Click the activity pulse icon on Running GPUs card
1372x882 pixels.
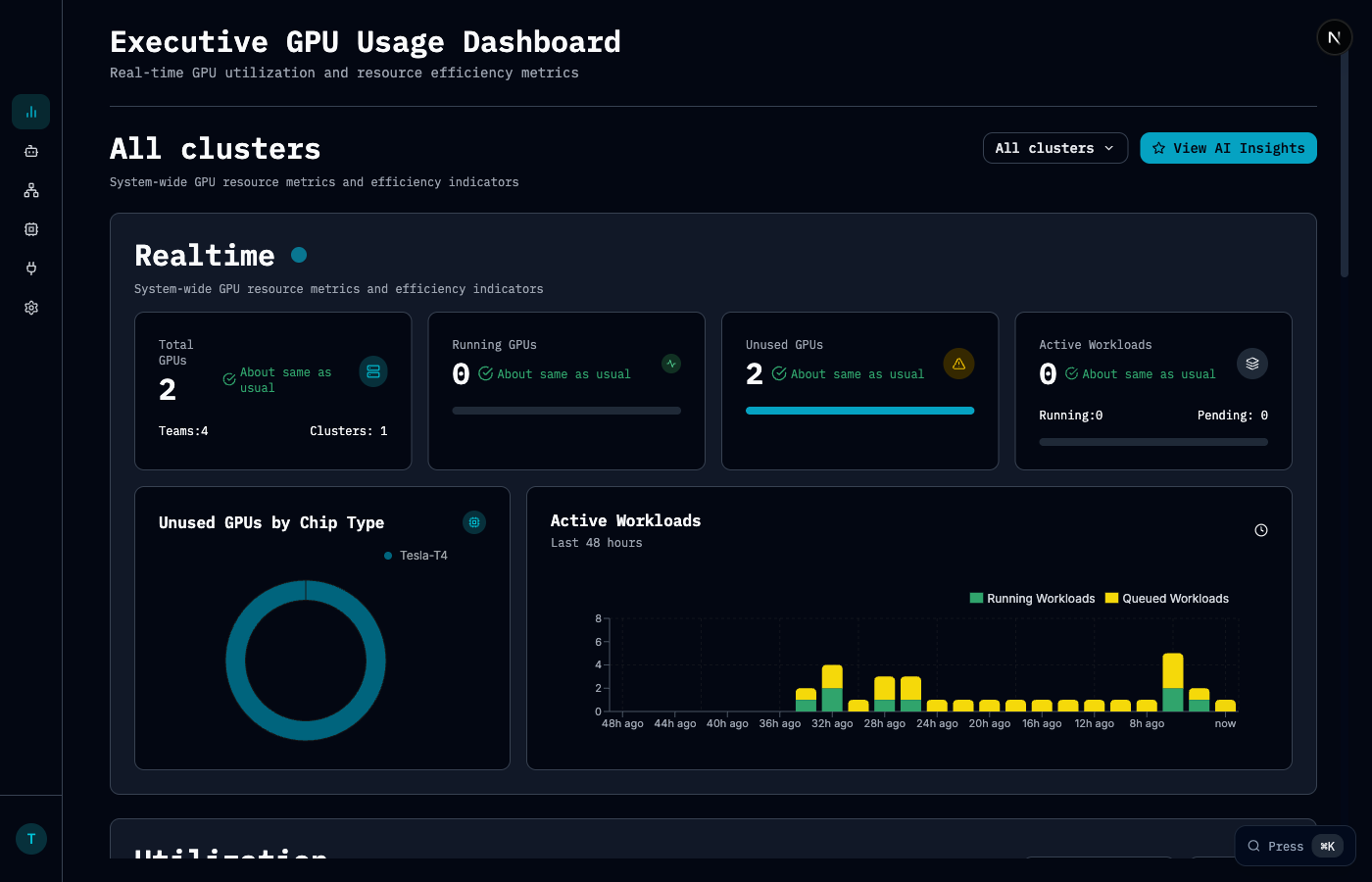[671, 363]
